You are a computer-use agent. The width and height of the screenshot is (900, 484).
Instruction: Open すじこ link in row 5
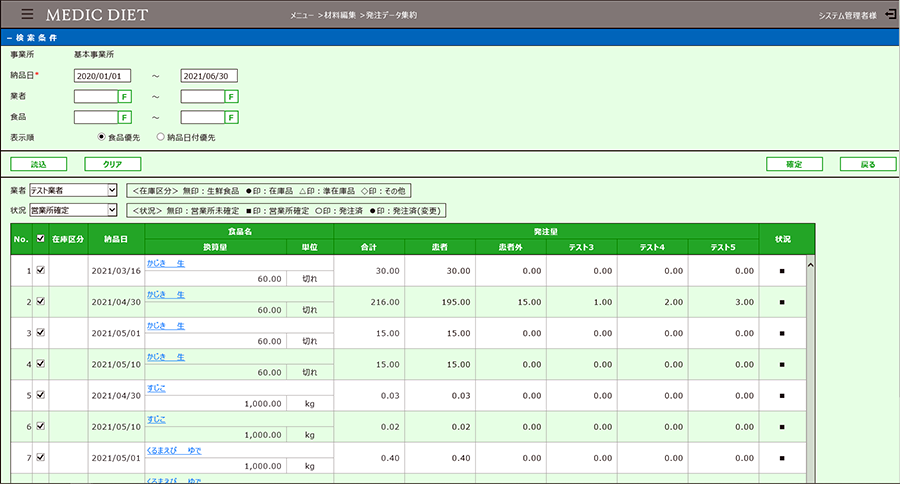156,388
